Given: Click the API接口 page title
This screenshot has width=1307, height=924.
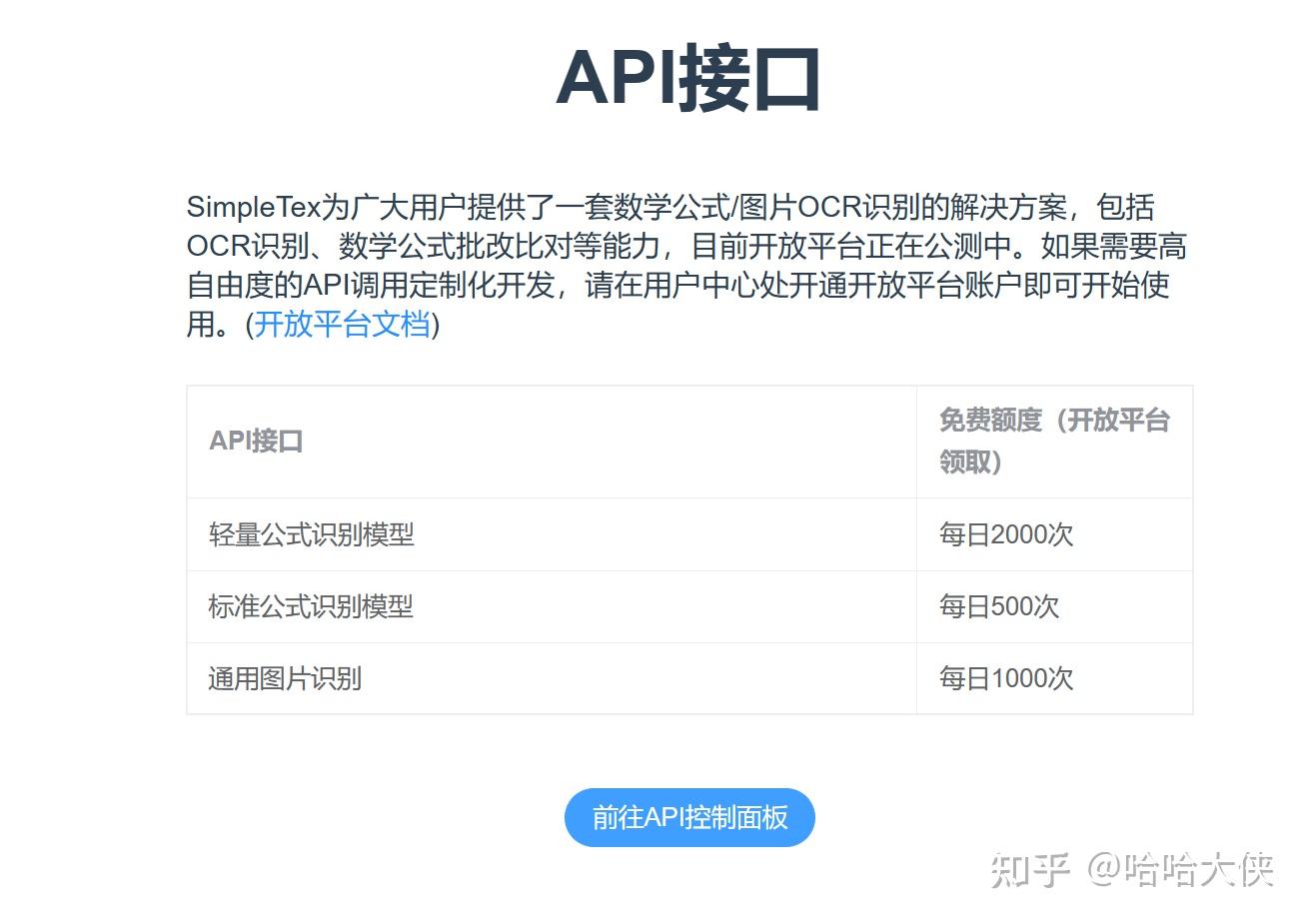Looking at the screenshot, I should [x=691, y=80].
